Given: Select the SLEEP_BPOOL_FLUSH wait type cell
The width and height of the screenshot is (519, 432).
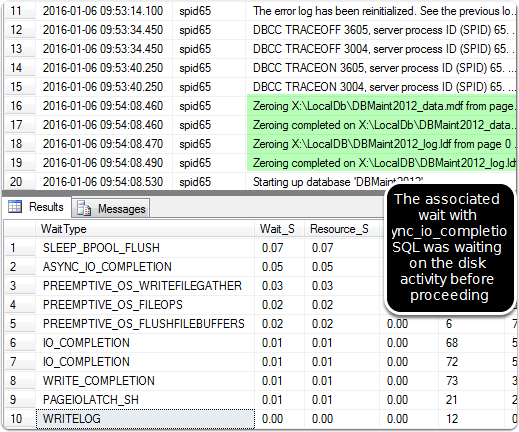Looking at the screenshot, I should 145,248.
